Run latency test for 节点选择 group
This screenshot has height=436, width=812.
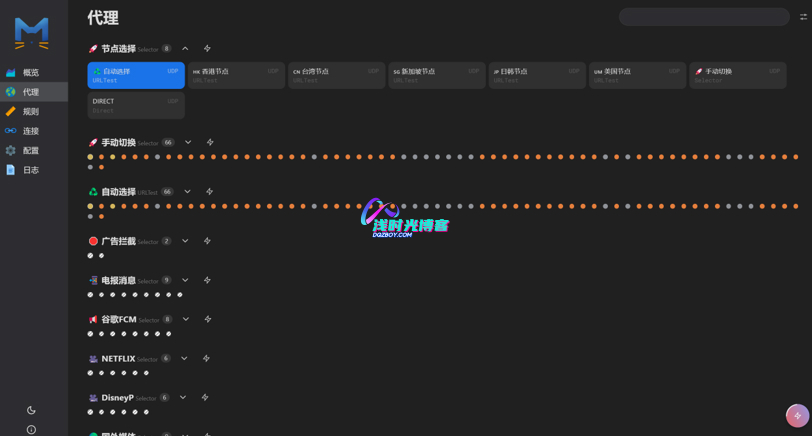207,48
